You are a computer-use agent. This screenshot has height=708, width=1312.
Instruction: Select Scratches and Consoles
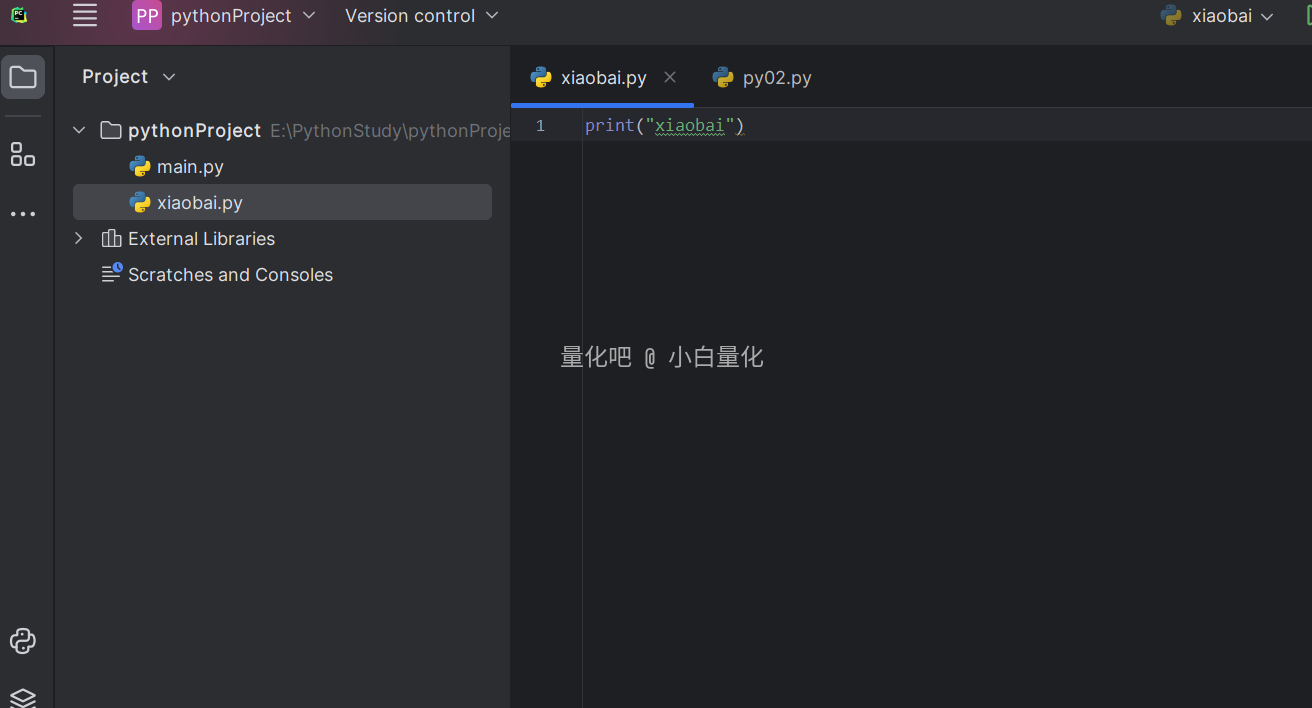pos(230,275)
